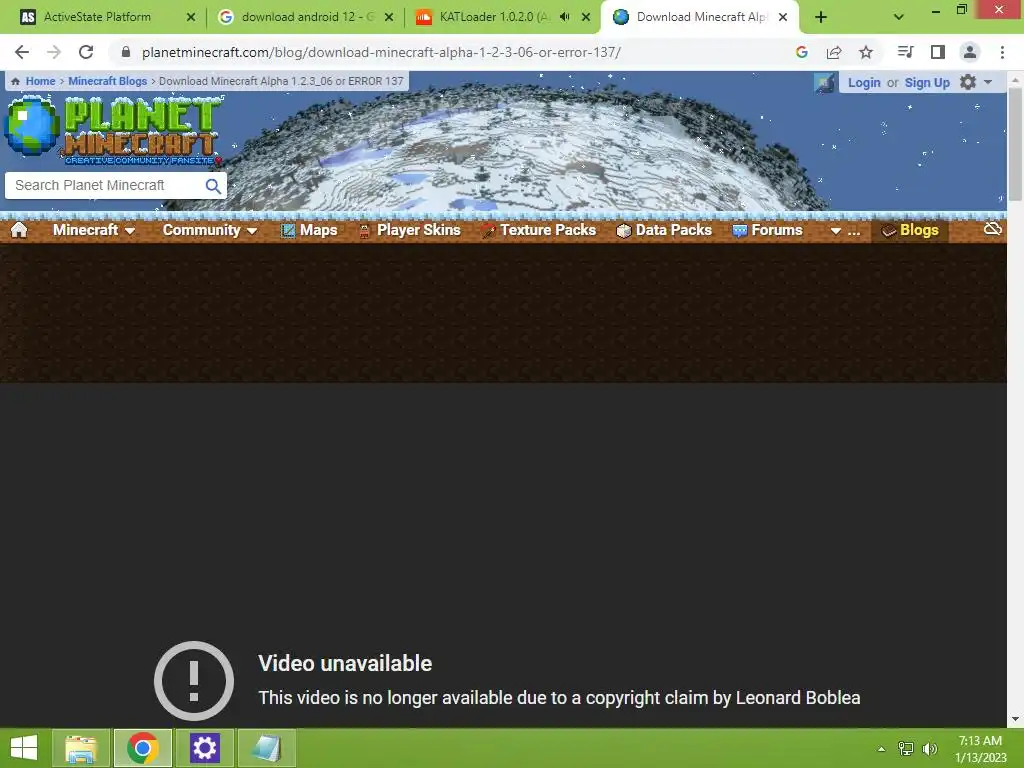1024x768 pixels.
Task: Bookmark this page with the star icon
Action: [865, 52]
